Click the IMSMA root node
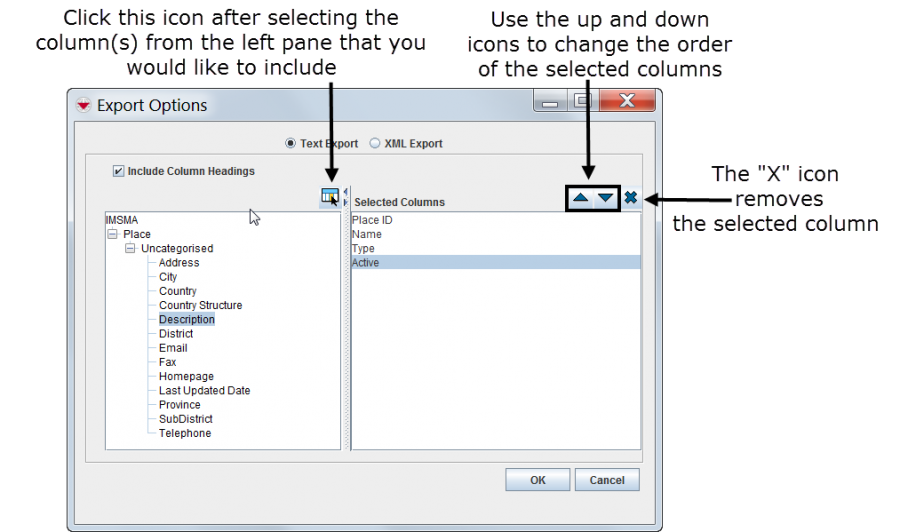Viewport: 900px width, 532px height. (x=120, y=220)
